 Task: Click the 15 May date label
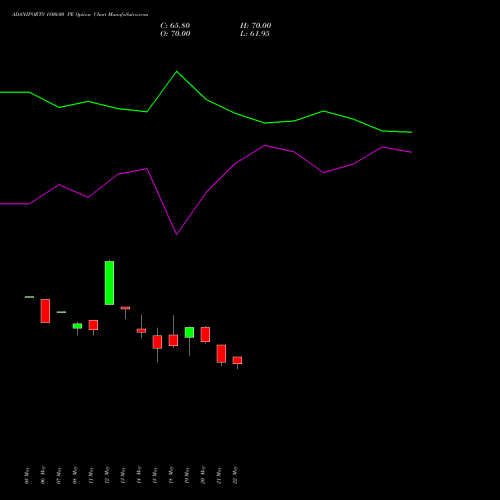155,476
